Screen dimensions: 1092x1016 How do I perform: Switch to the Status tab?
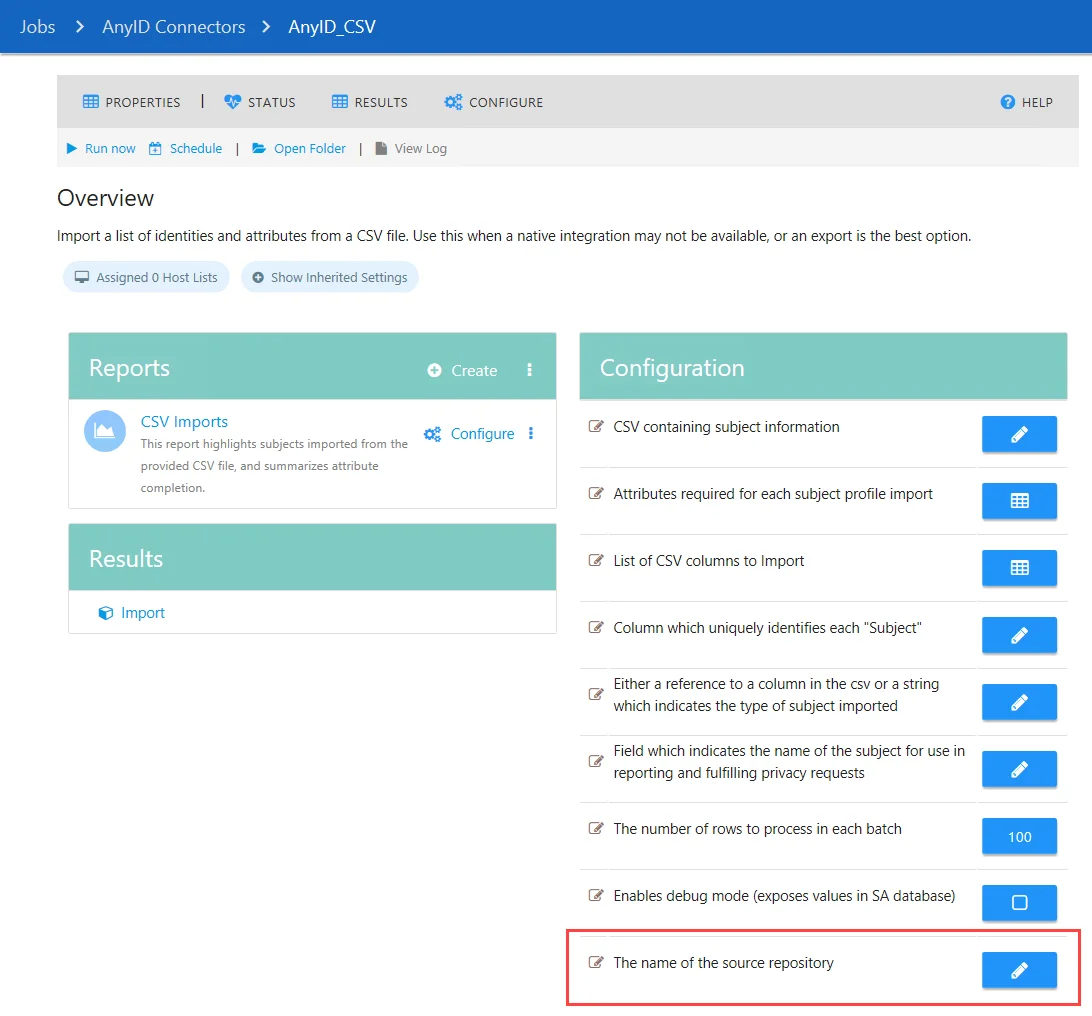[x=260, y=102]
